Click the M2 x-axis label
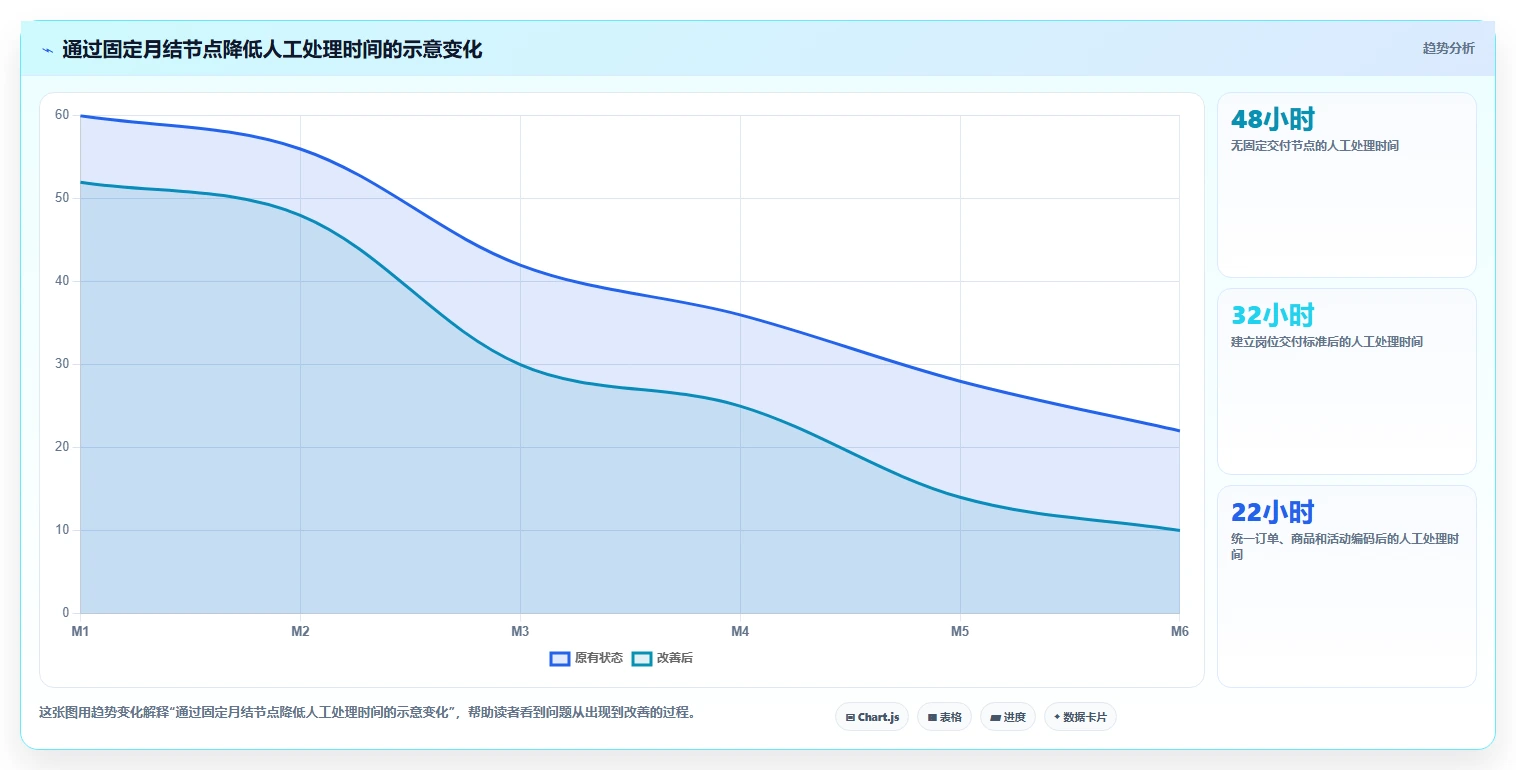This screenshot has width=1516, height=770. [x=300, y=631]
